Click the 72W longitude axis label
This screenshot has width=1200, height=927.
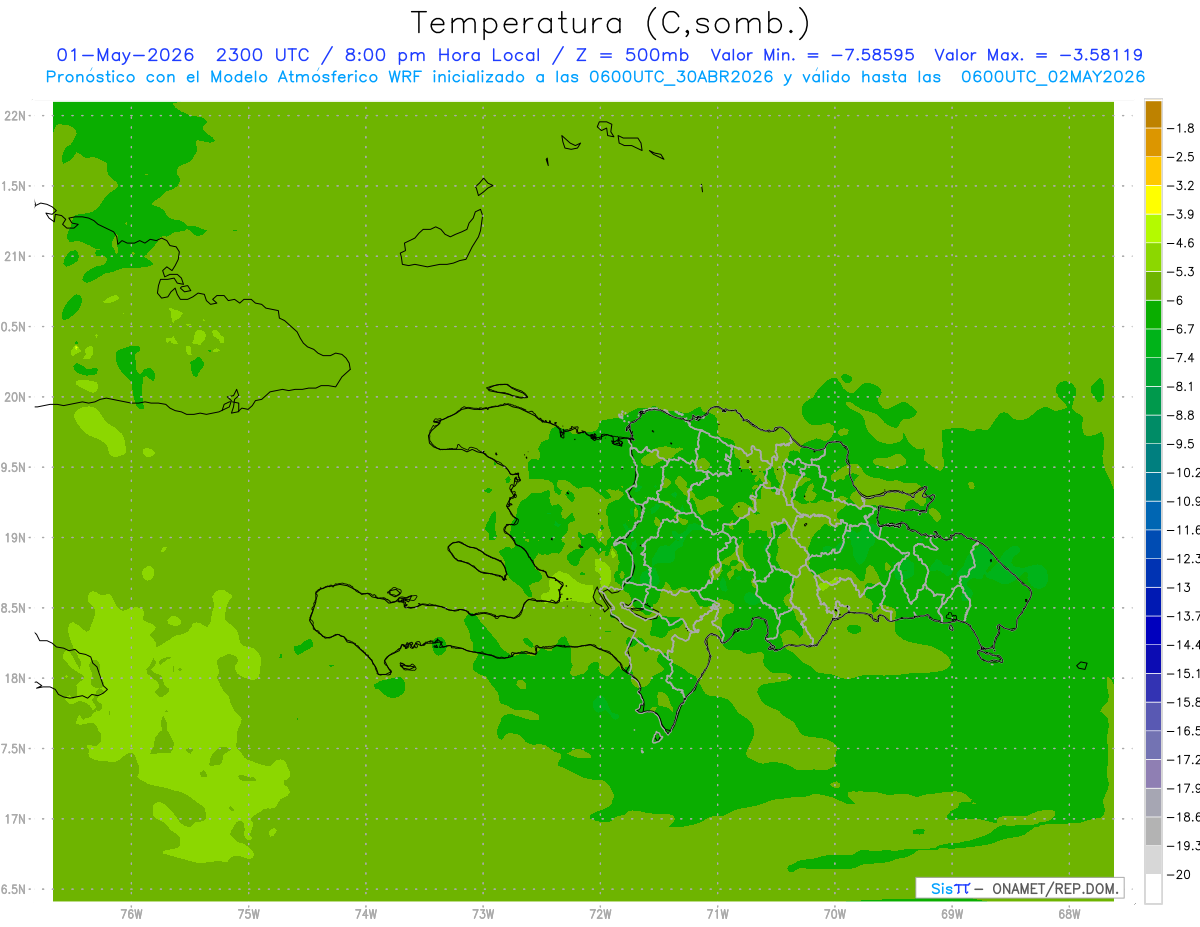click(601, 913)
